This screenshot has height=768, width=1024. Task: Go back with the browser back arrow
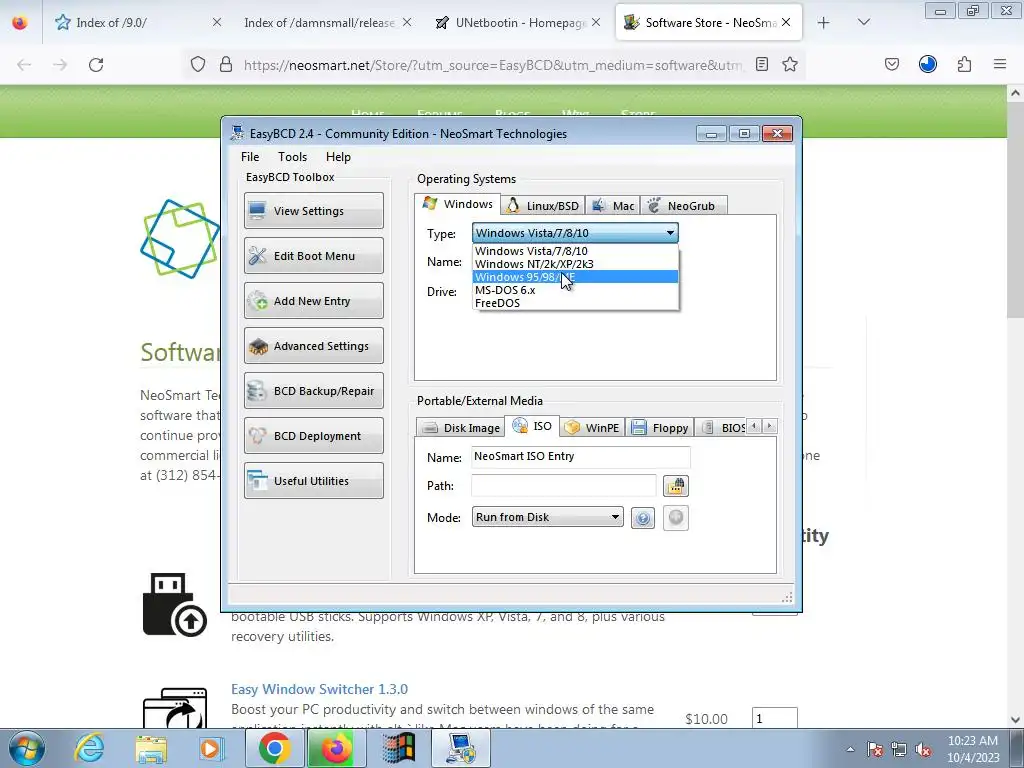[24, 65]
